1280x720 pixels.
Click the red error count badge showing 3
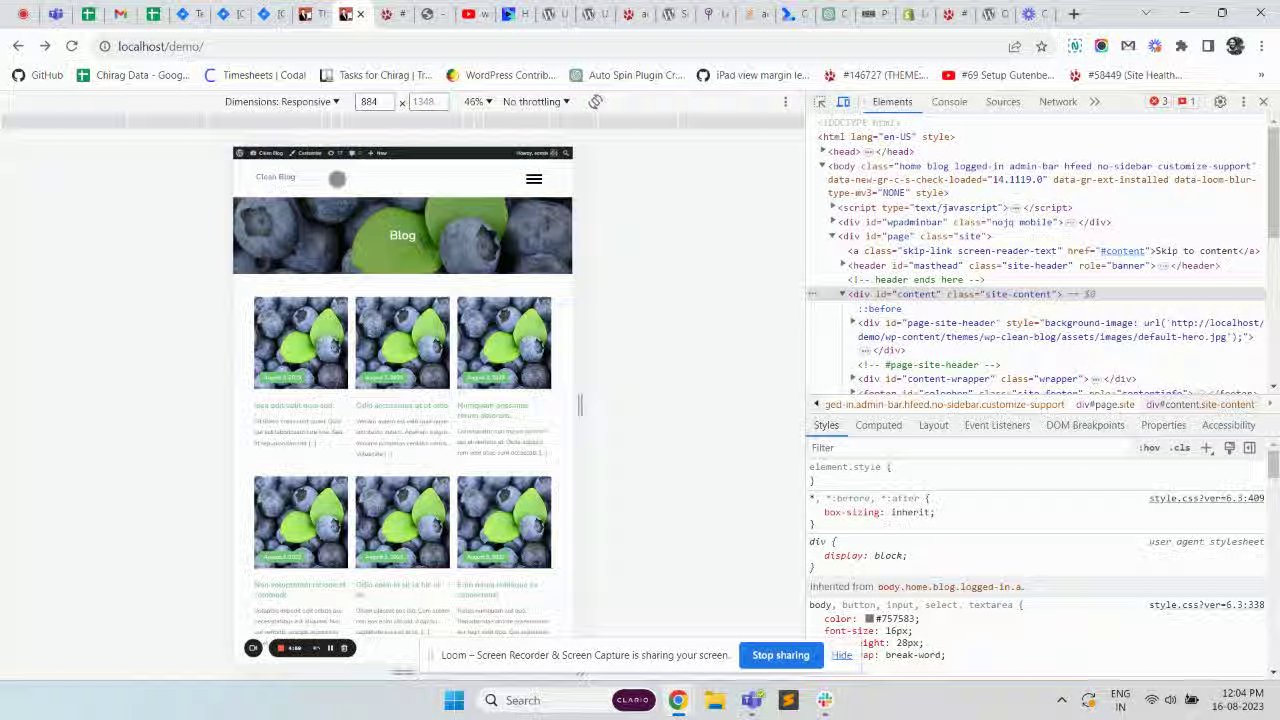pos(1159,102)
